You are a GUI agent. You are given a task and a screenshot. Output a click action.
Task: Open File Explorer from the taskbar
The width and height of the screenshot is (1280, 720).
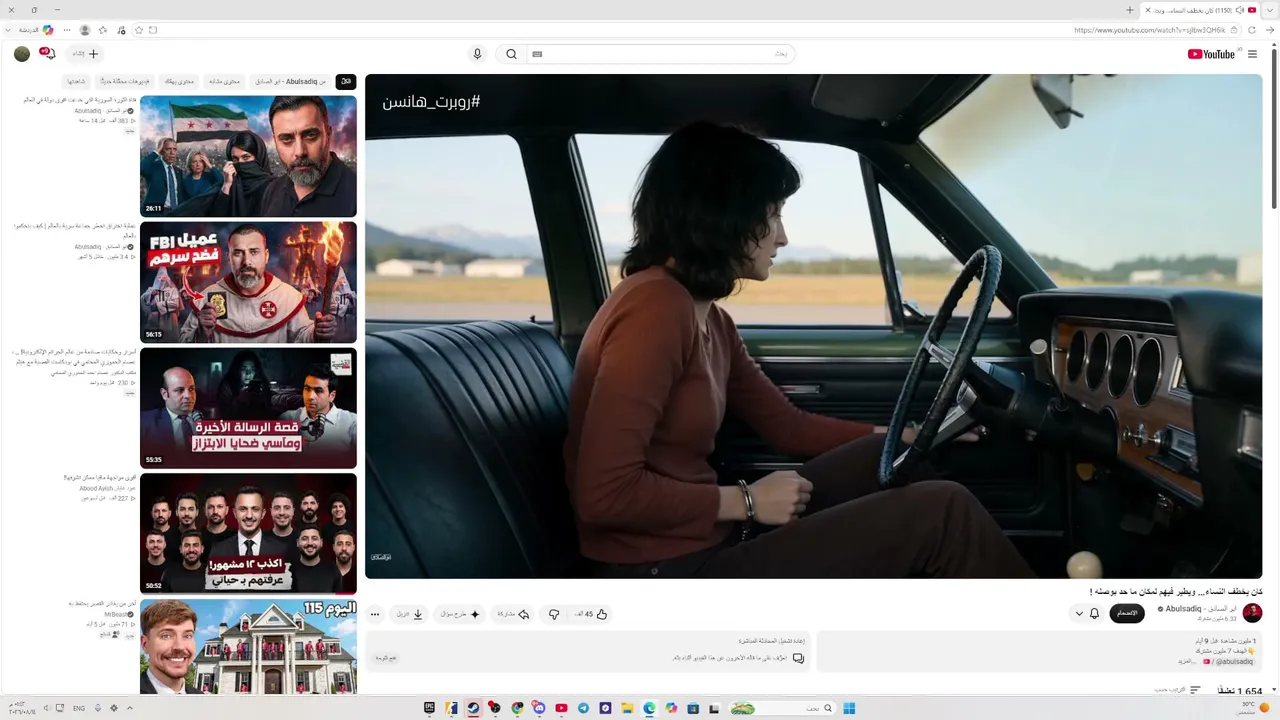627,708
